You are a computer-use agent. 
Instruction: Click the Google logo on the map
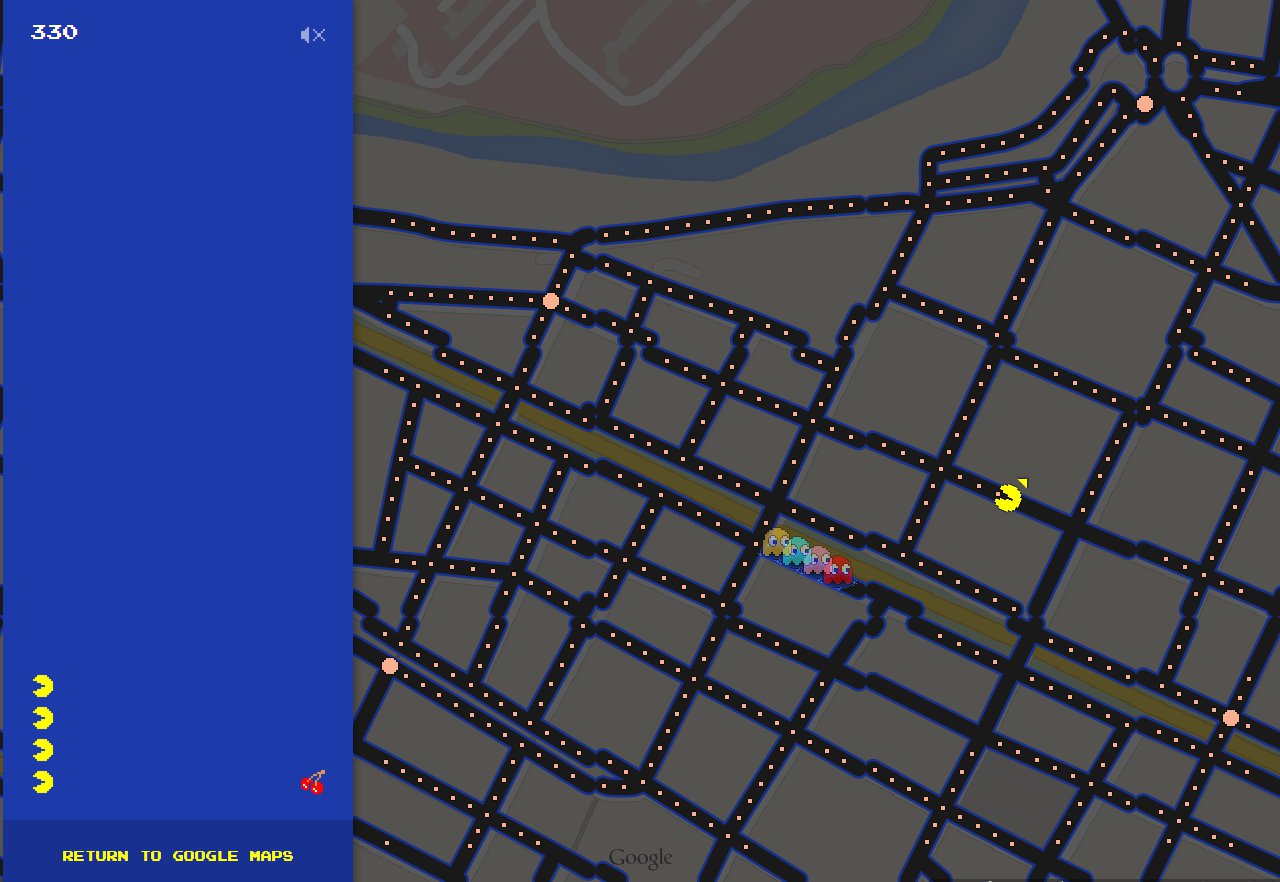[x=640, y=858]
